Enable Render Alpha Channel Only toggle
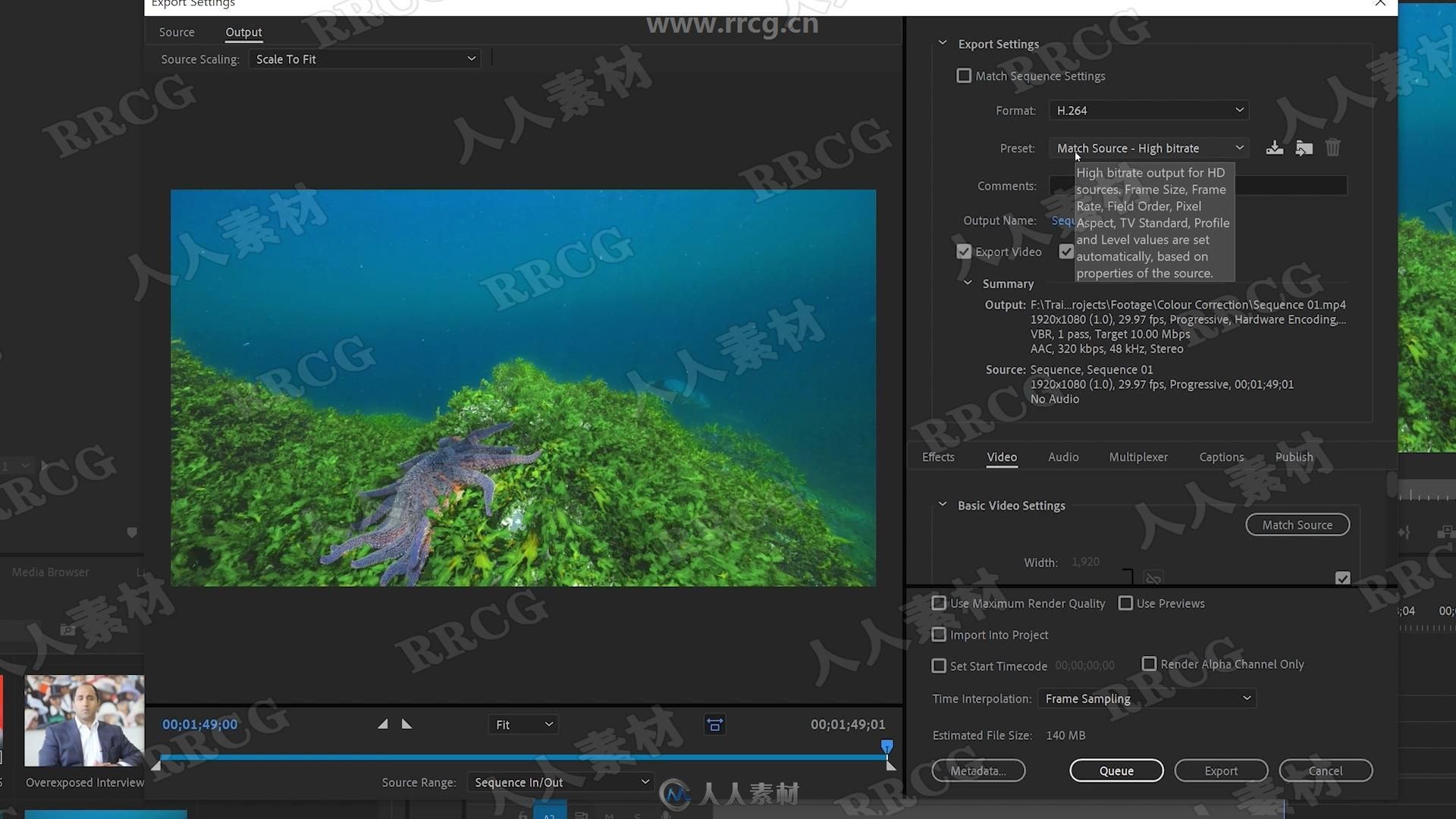Screen dimensions: 1456x819 (1148, 664)
